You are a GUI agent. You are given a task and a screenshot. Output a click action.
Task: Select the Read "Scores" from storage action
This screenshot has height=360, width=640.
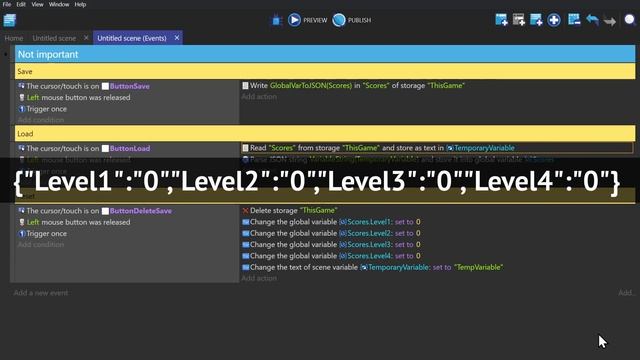437,148
